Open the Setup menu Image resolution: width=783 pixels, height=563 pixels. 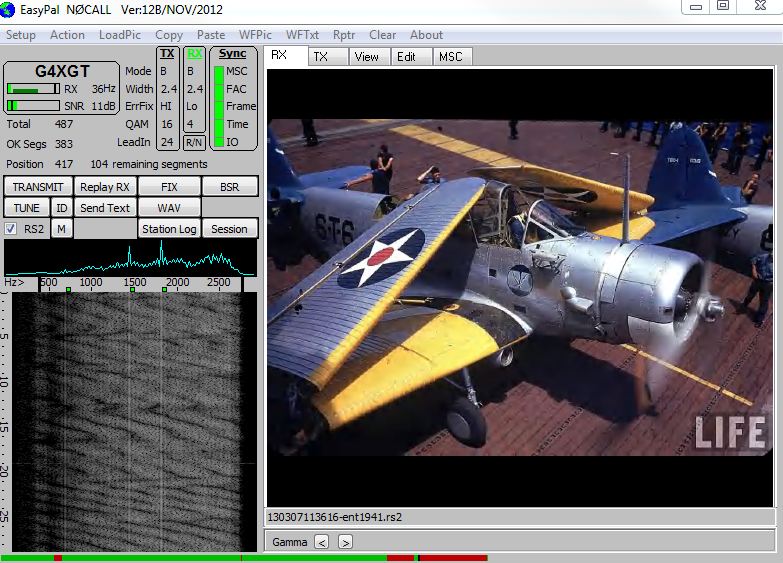(20, 35)
